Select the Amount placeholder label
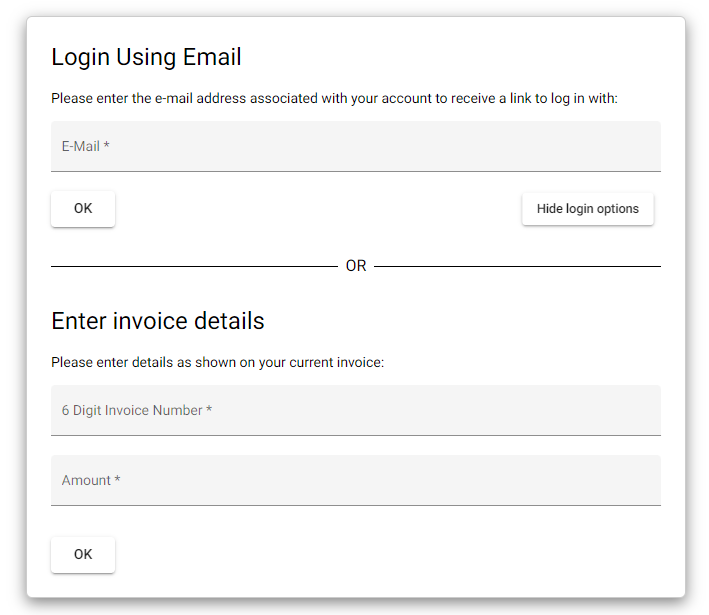The image size is (709, 615). (86, 480)
